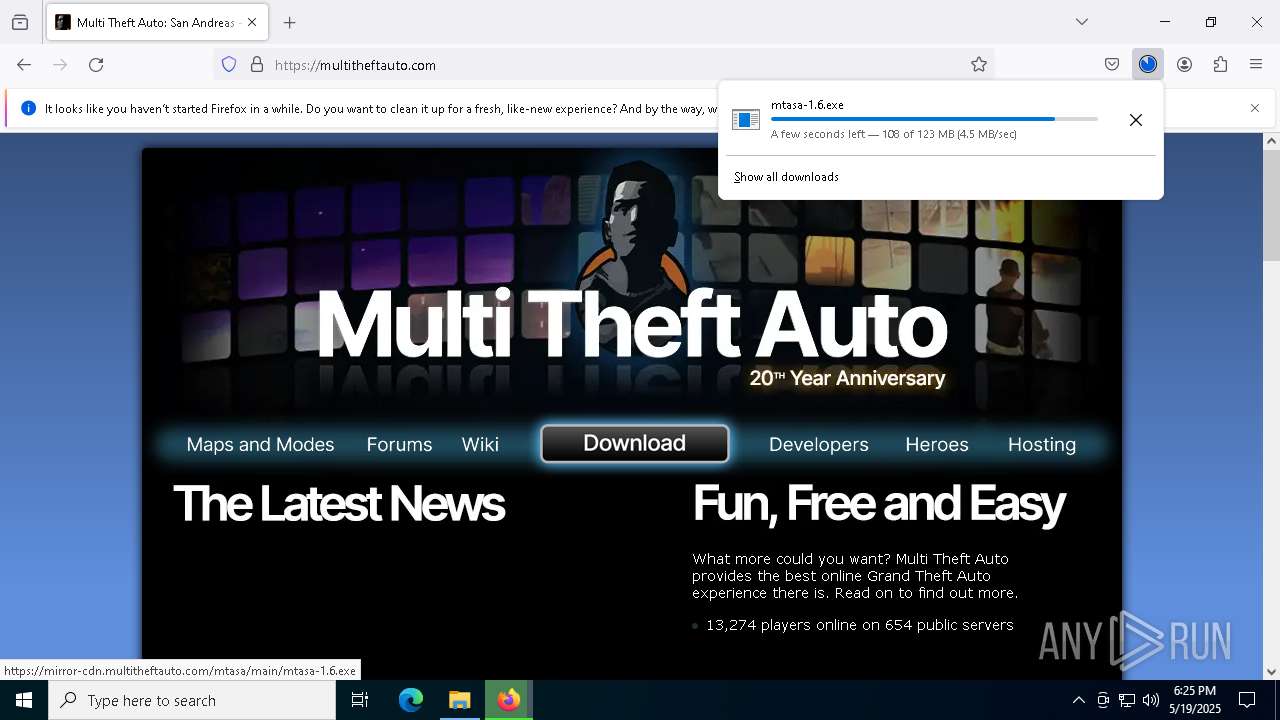The image size is (1280, 720).
Task: Click the Download button
Action: 635,443
